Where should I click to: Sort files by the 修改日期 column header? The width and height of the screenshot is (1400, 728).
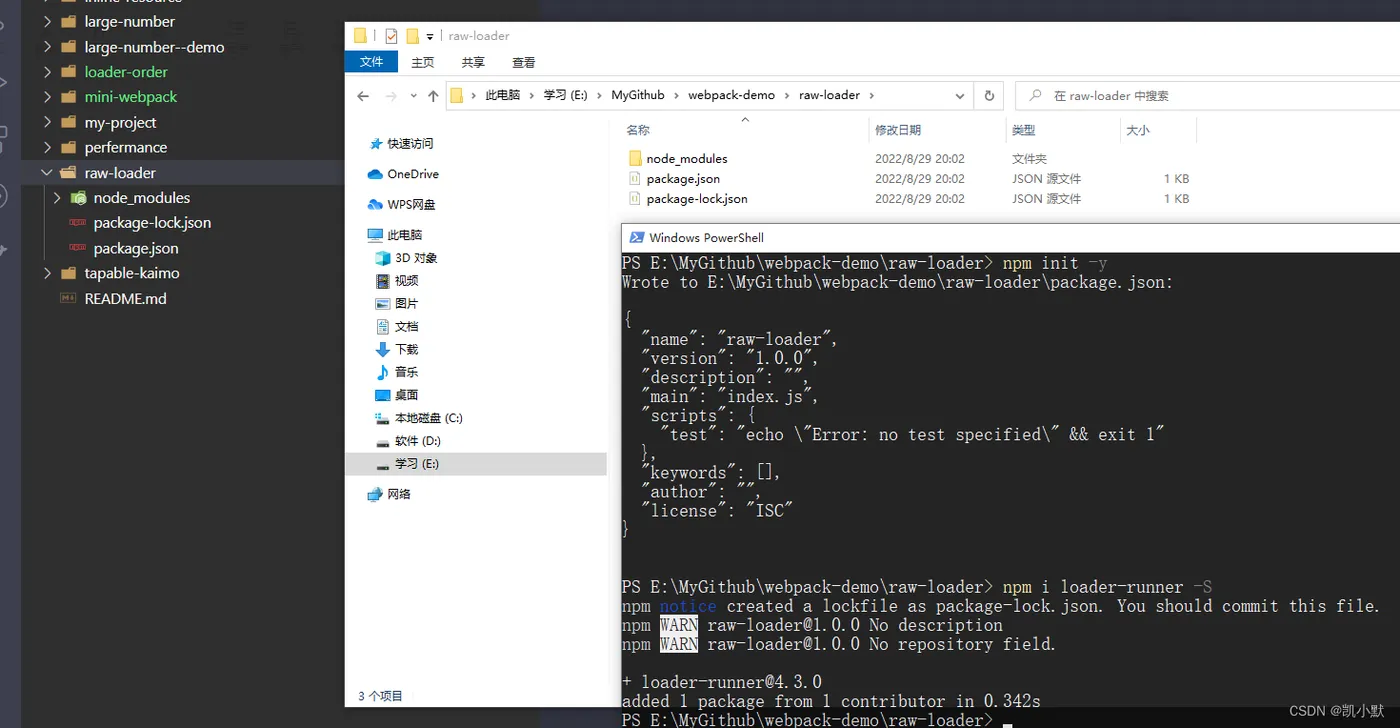[898, 130]
